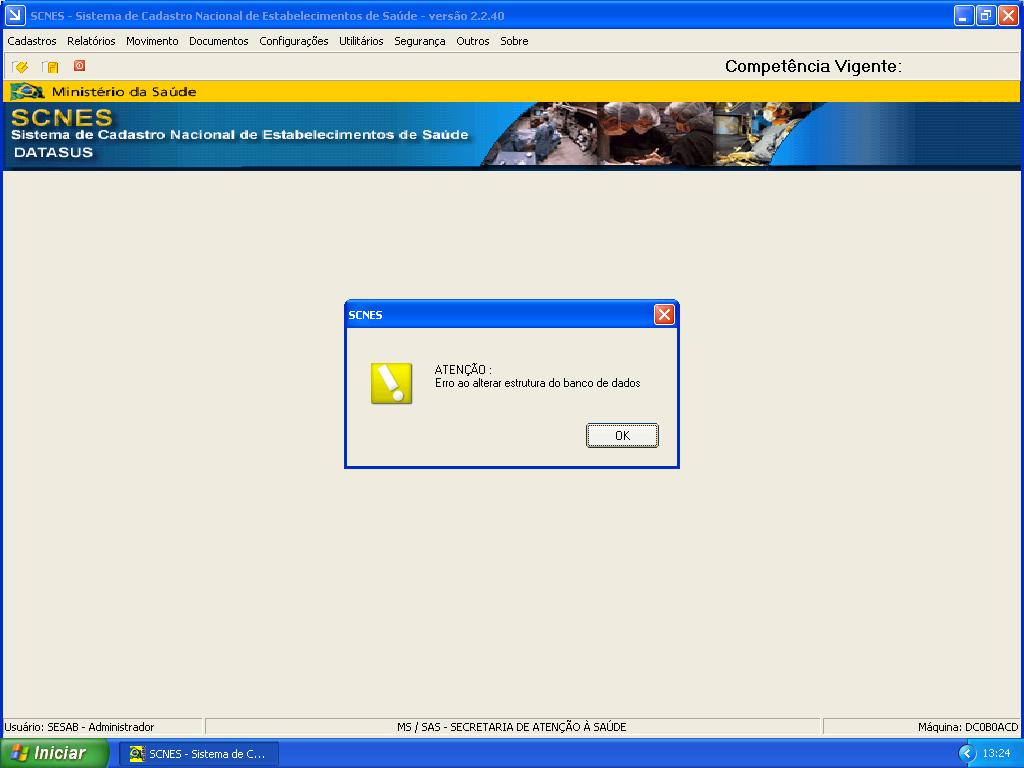The height and width of the screenshot is (768, 1024).
Task: Click the Brazil flag Ministério da Saúde logo
Action: coord(27,91)
